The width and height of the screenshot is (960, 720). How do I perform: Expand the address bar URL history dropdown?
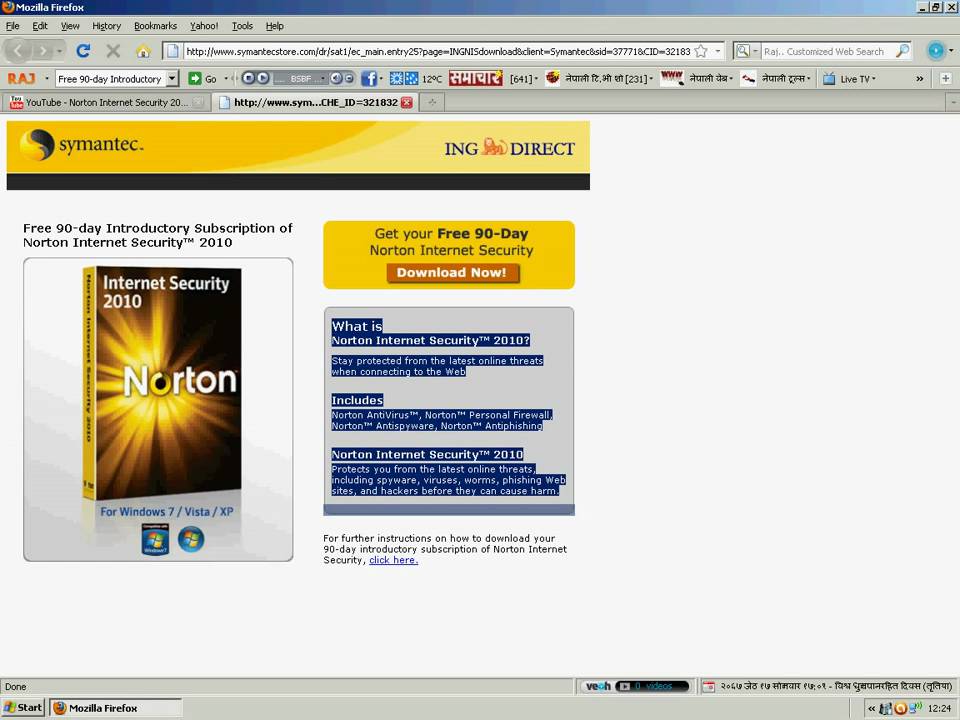[x=718, y=51]
